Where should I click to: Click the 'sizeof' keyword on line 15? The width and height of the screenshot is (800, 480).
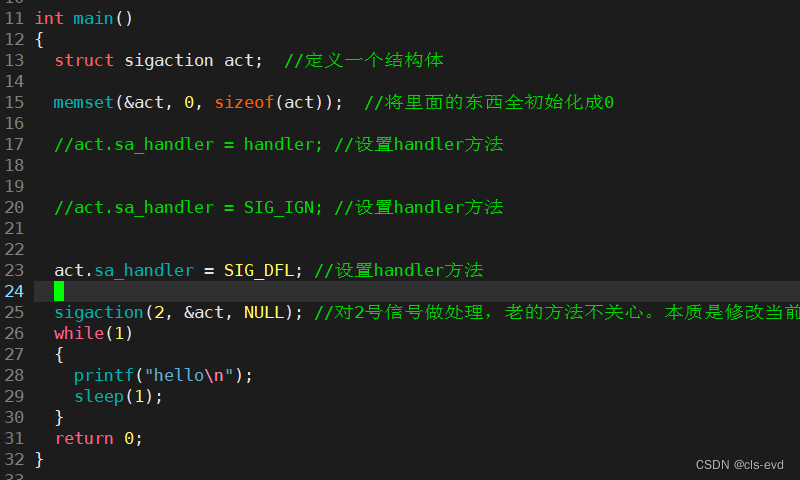(x=244, y=103)
